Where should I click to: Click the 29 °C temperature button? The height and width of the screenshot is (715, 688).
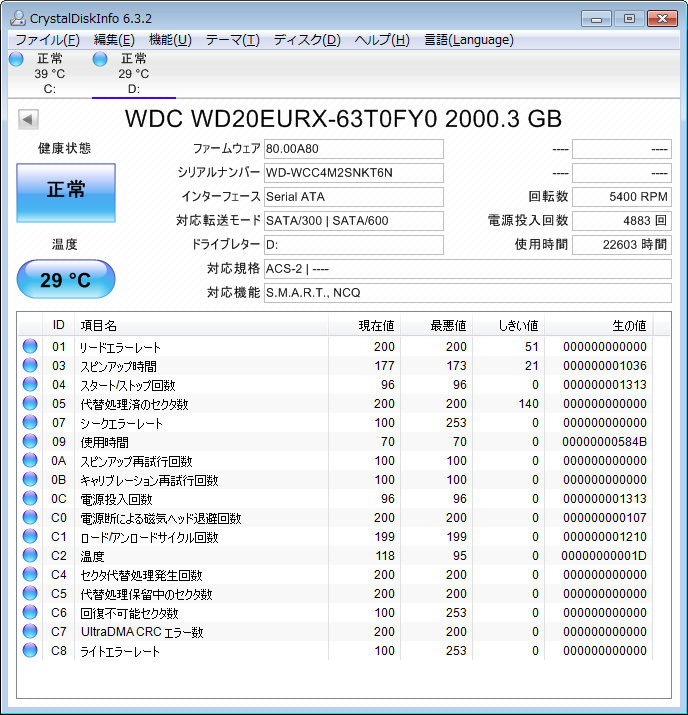pos(66,280)
